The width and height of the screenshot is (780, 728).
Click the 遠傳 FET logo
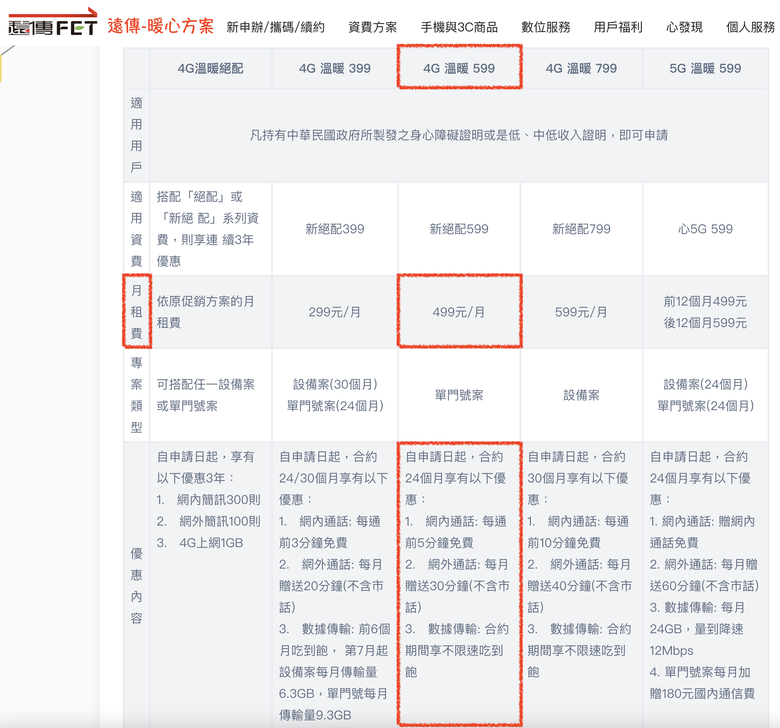(x=52, y=22)
